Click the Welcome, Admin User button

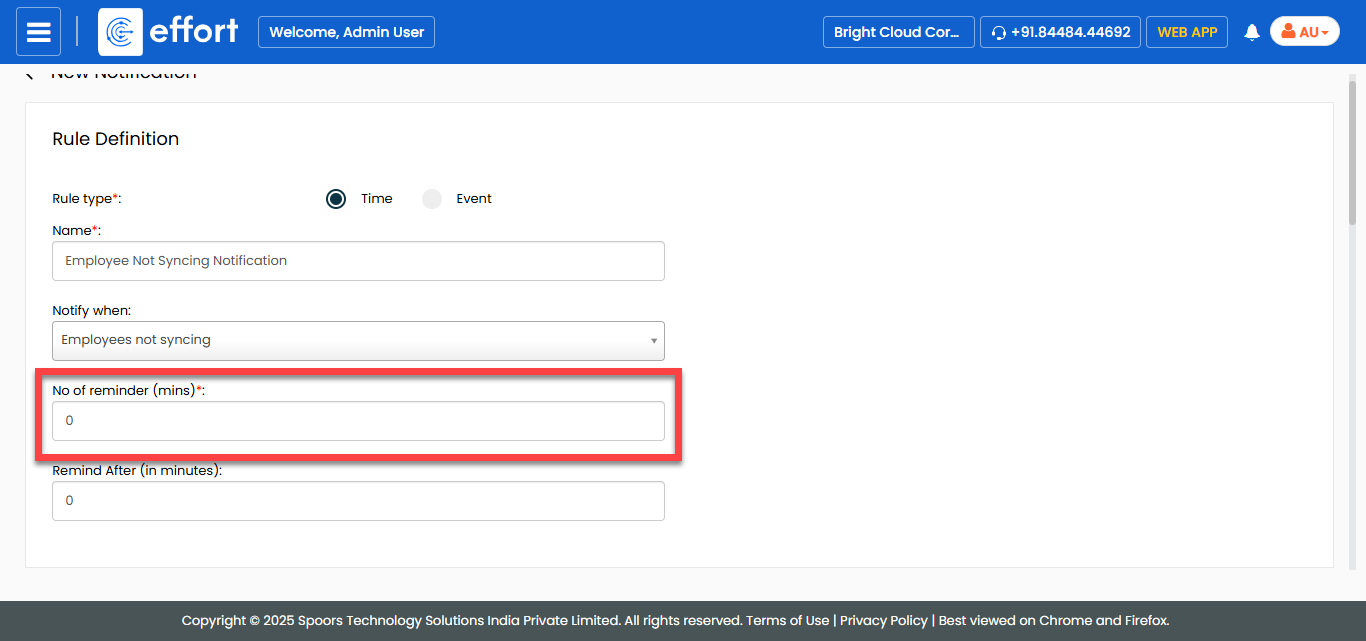pyautogui.click(x=346, y=32)
